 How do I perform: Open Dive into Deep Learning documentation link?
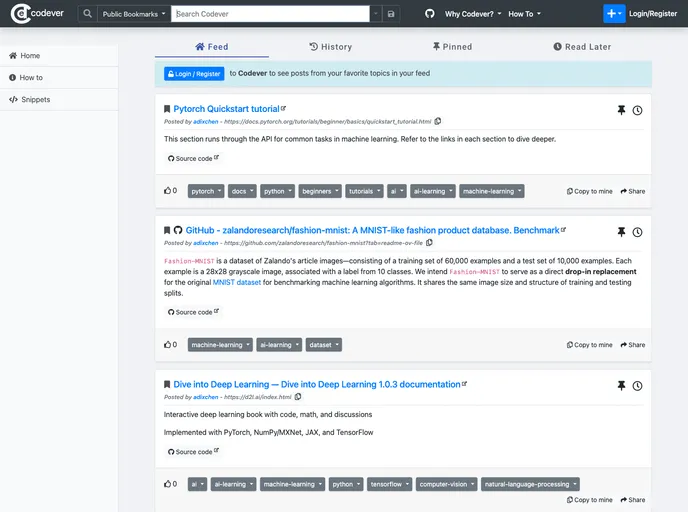click(317, 384)
